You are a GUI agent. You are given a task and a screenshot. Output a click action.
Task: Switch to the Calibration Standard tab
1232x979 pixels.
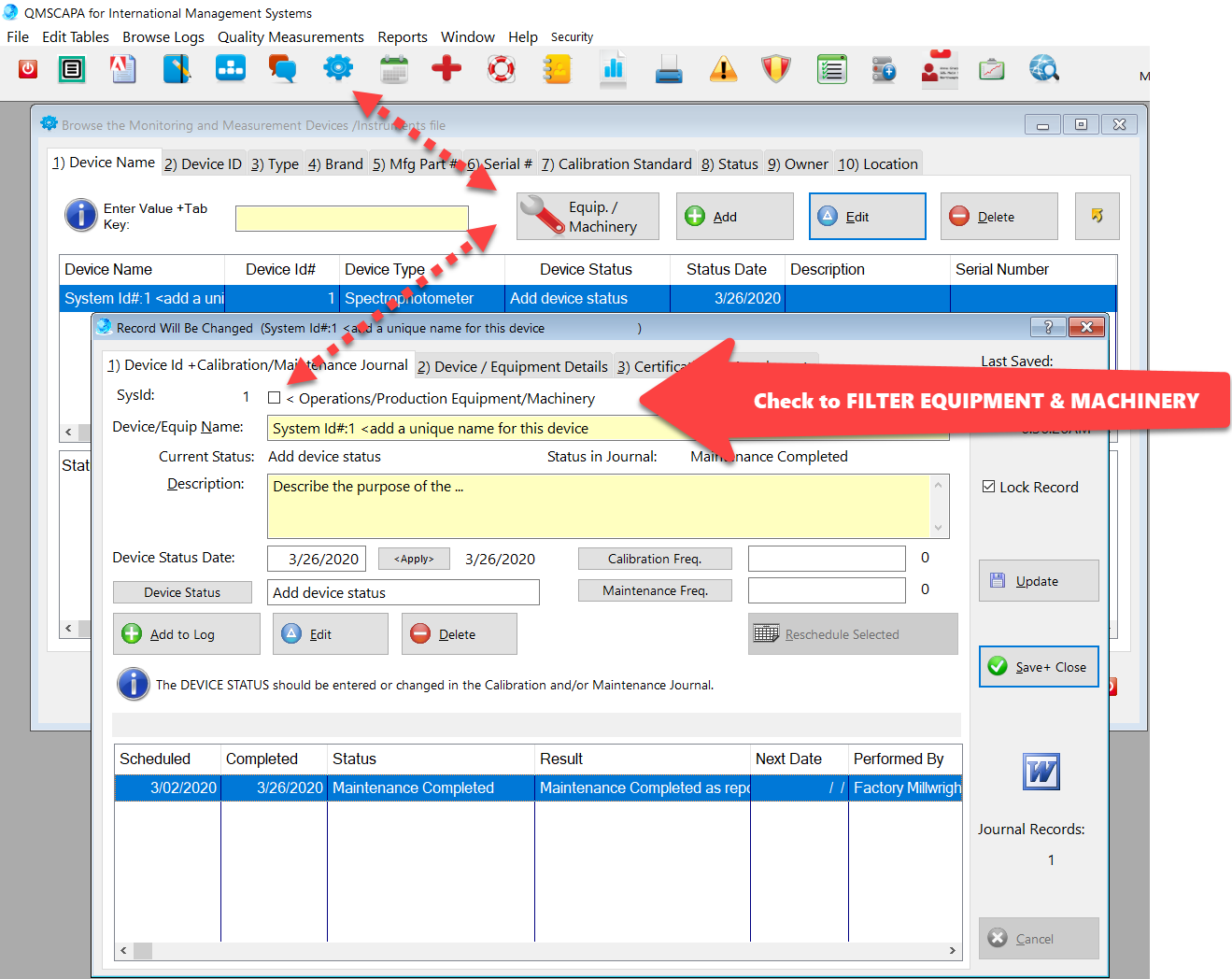[616, 164]
